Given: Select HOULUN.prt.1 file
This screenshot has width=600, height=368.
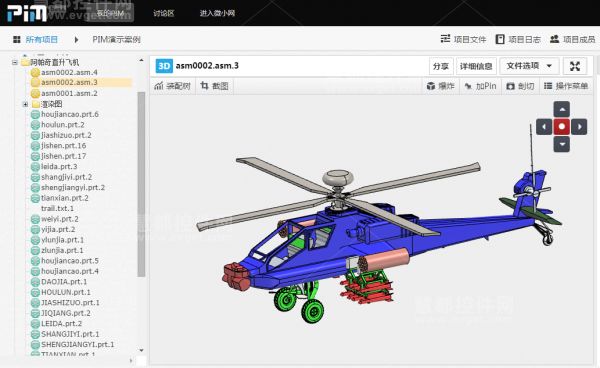Looking at the screenshot, I should 66,292.
